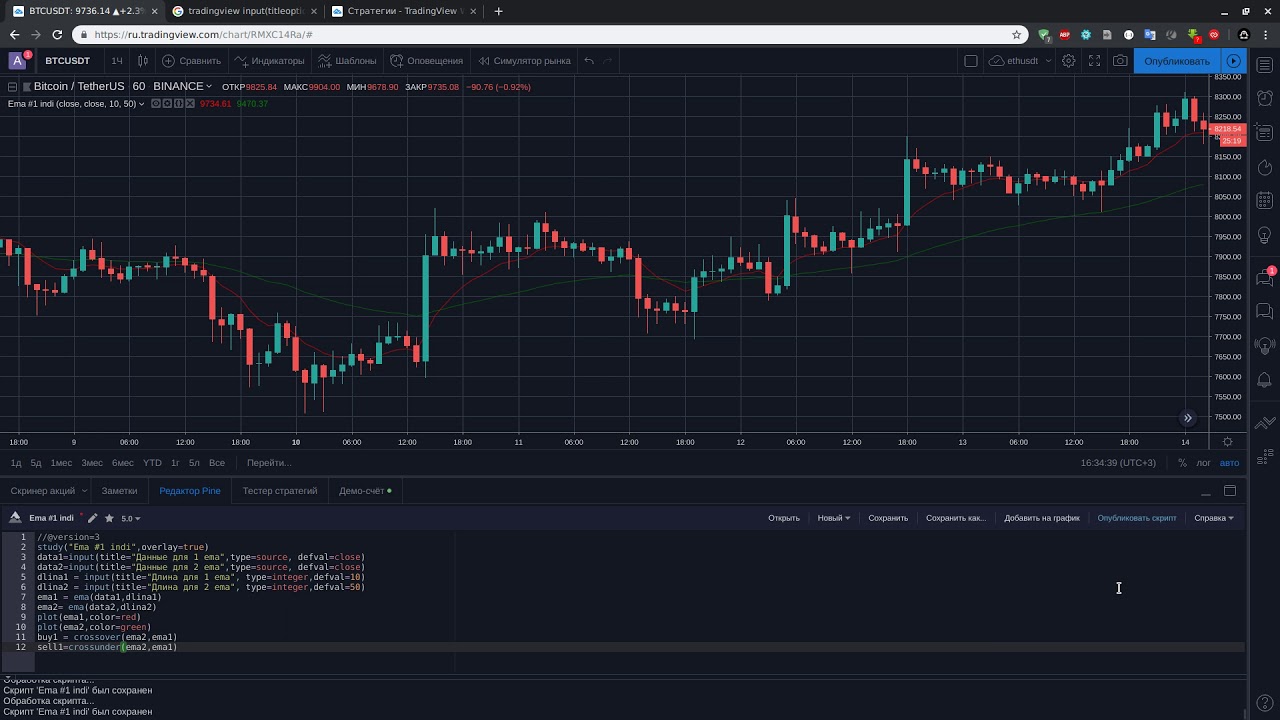Viewport: 1280px width, 720px height.
Task: Toggle logarithmic scale (лог)
Action: tap(1203, 463)
